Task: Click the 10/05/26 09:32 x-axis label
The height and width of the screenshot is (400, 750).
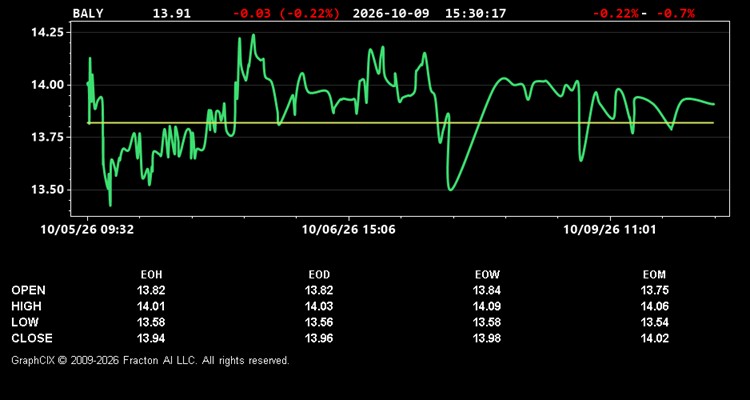Action: [x=87, y=230]
